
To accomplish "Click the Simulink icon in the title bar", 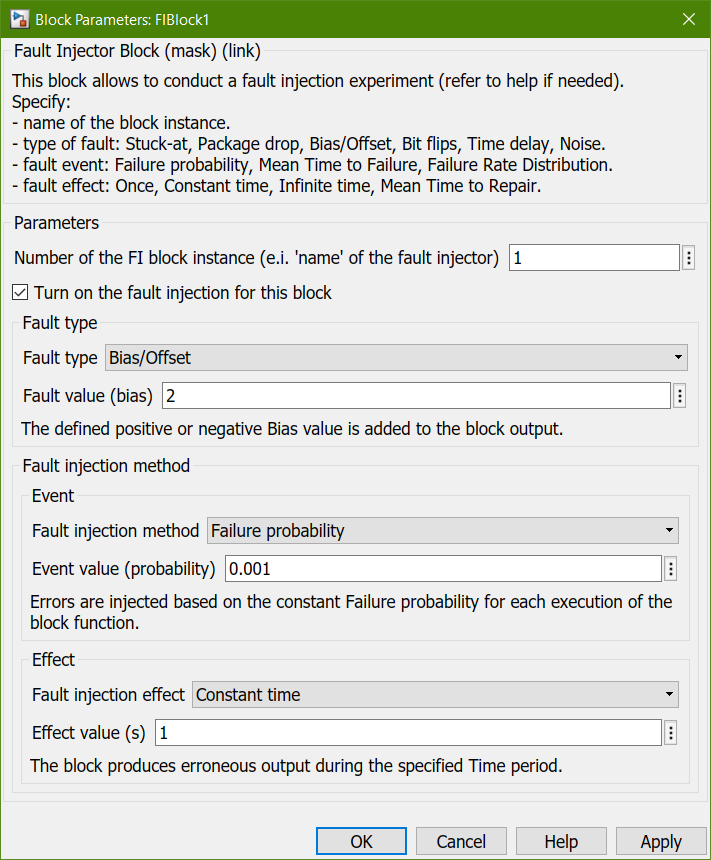I will pos(19,19).
